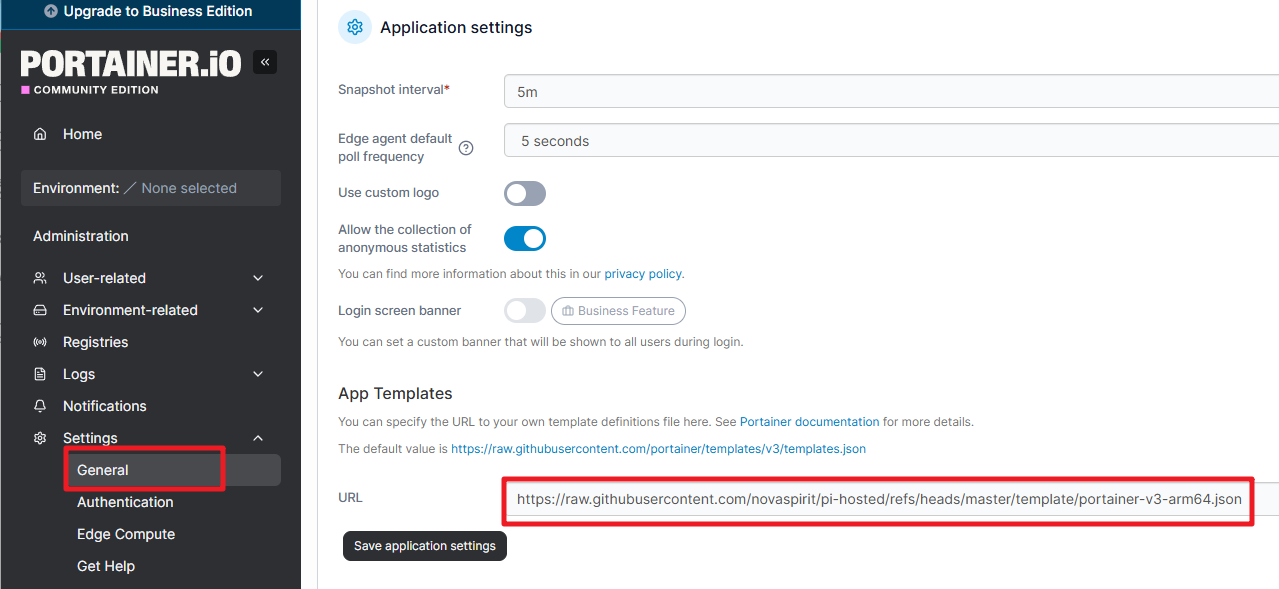Click the Registries broadcast icon
1279x589 pixels.
click(x=40, y=342)
